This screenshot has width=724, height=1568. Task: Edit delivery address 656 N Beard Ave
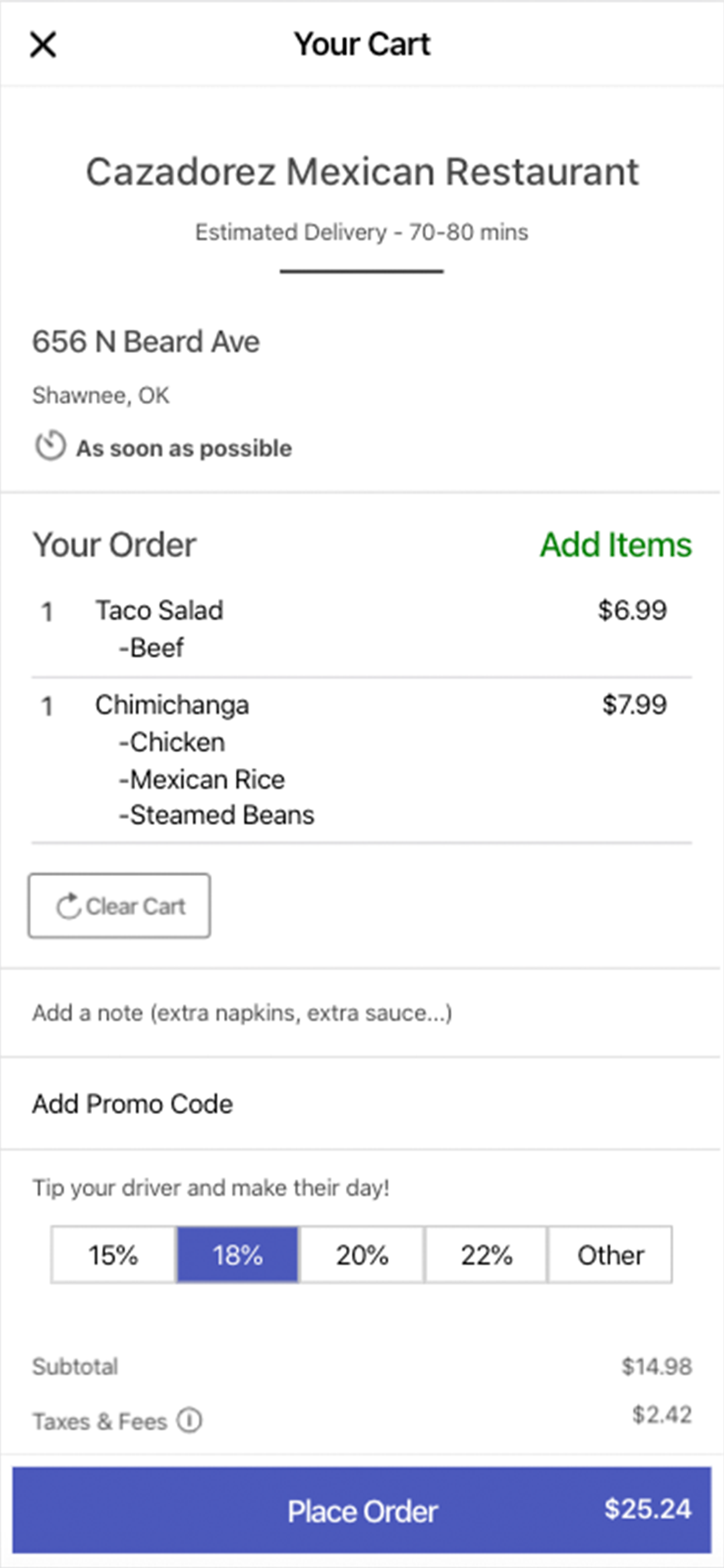[146, 341]
